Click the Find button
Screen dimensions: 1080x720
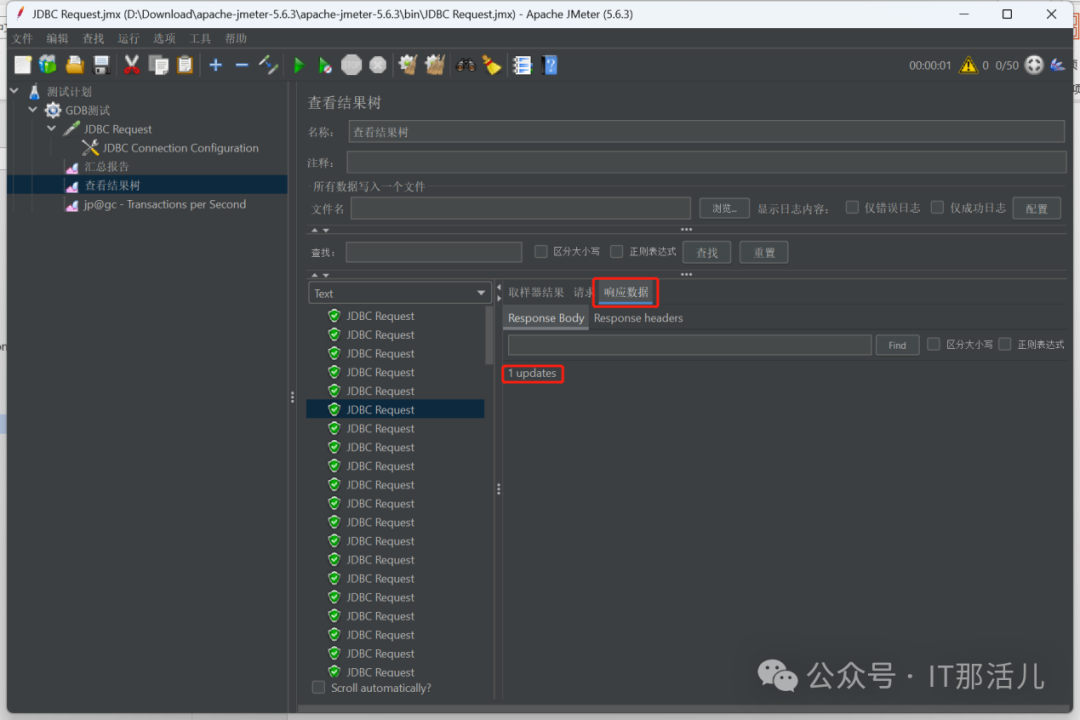click(x=897, y=344)
